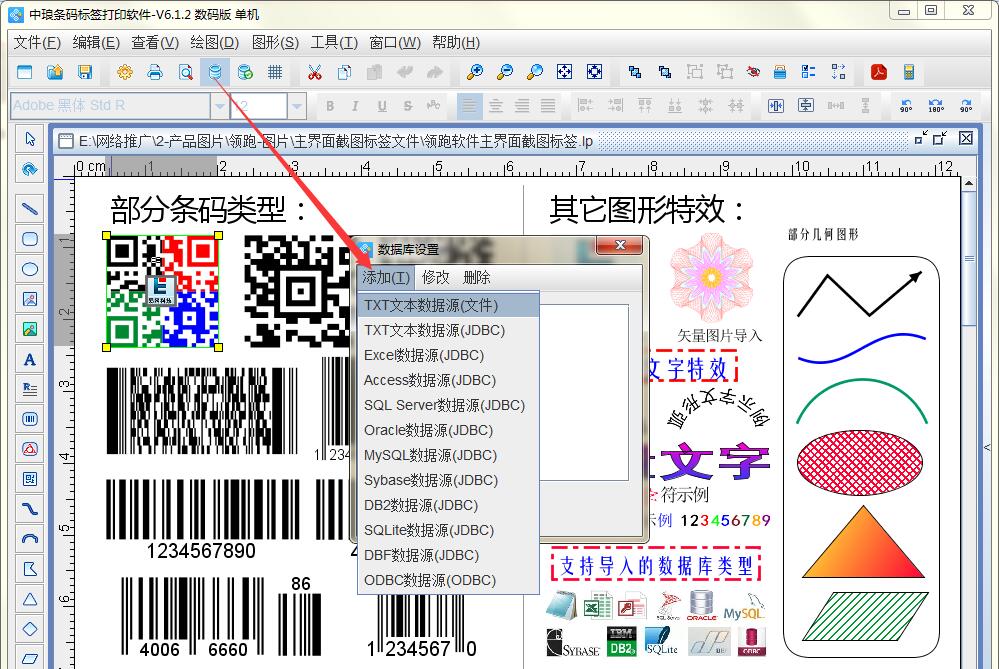Choose Access数据源(JDBC) option
This screenshot has height=669, width=999.
449,380
